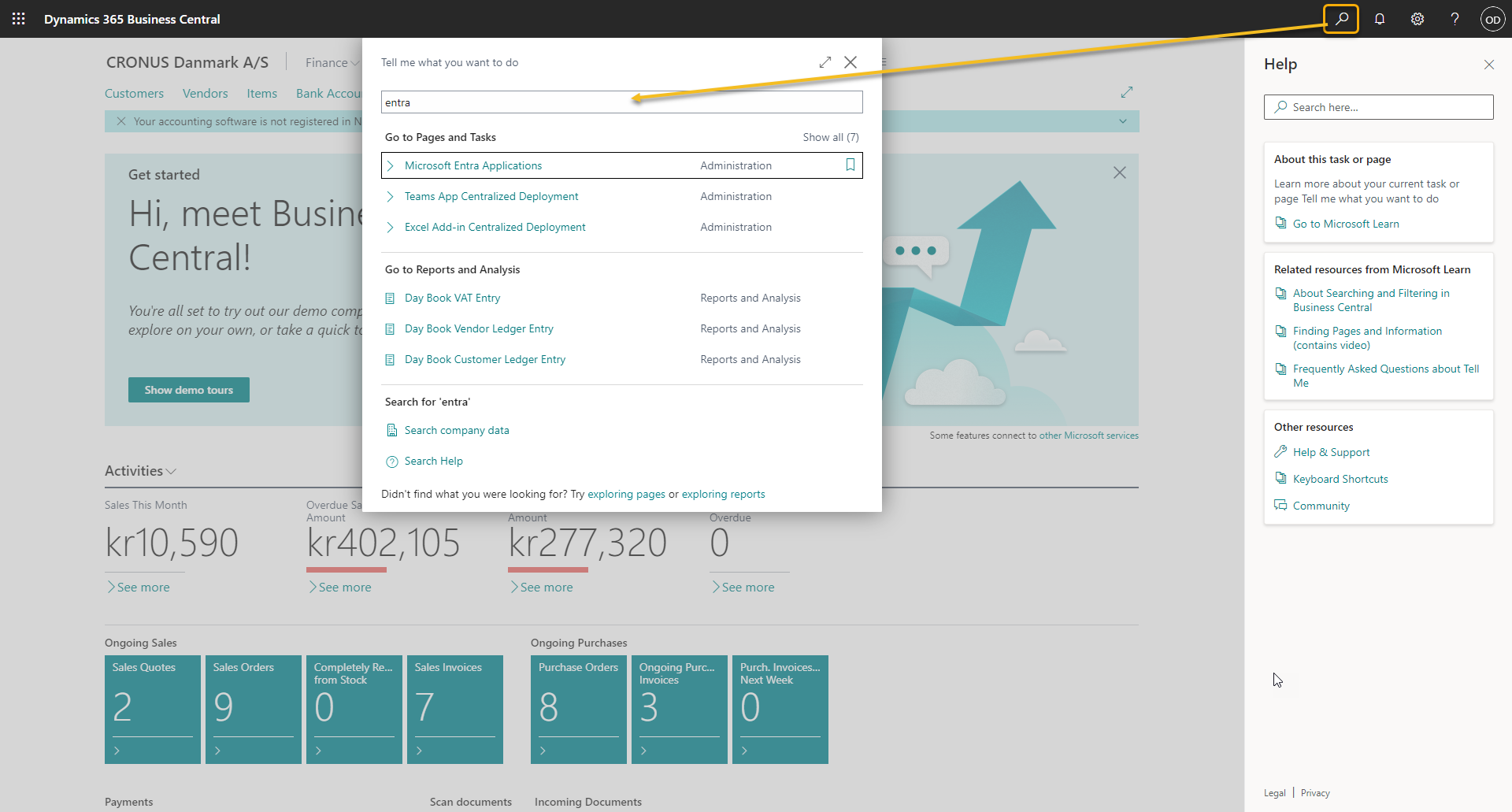Image resolution: width=1512 pixels, height=812 pixels.
Task: Open the Bank Accounts menu
Action: (328, 93)
